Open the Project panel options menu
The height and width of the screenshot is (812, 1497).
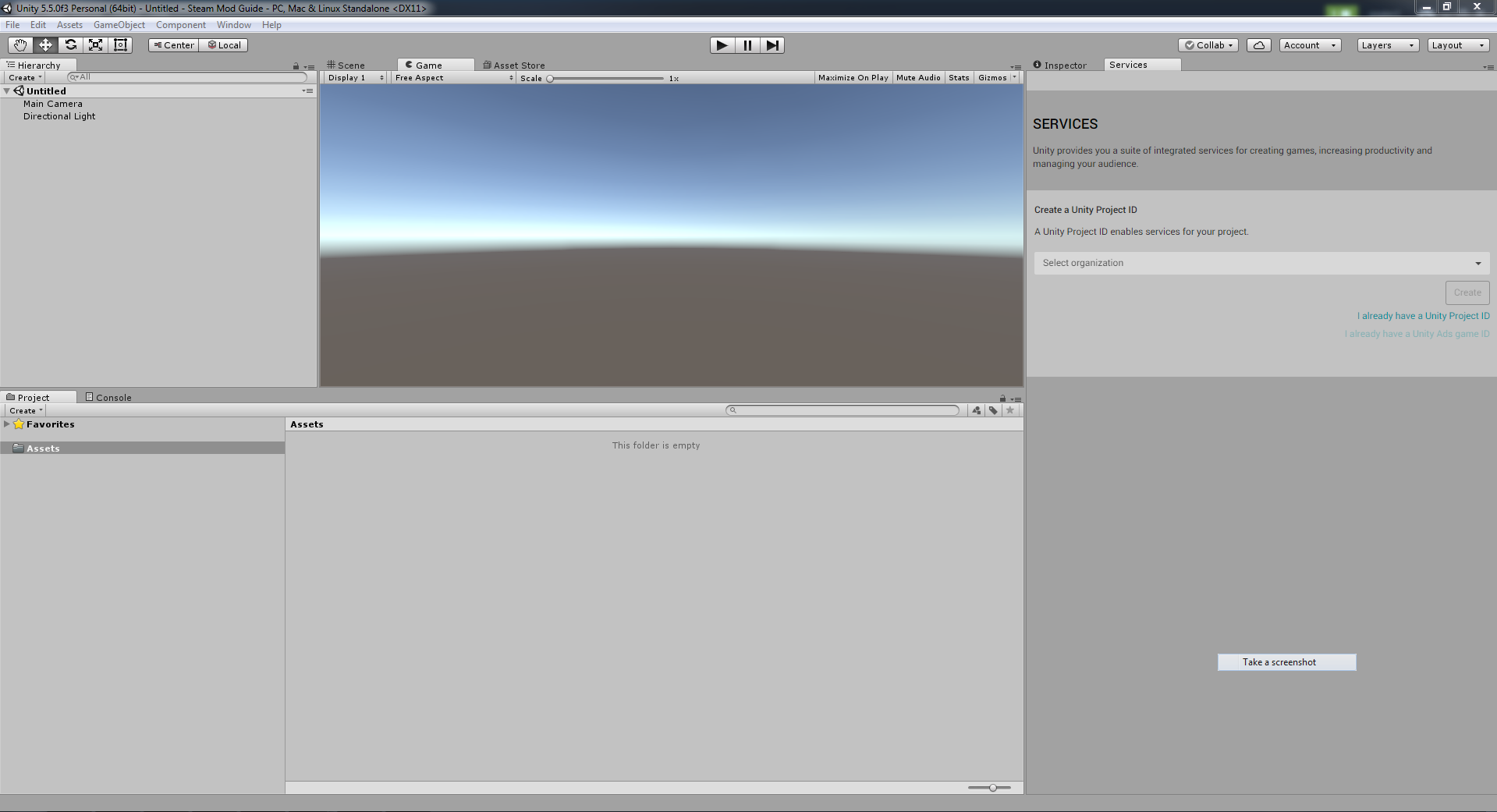tap(1016, 399)
